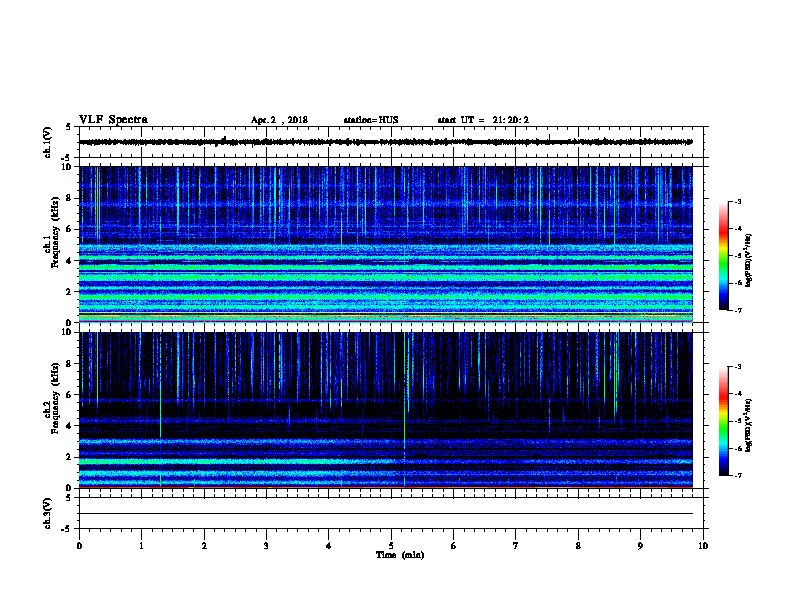The width and height of the screenshot is (792, 612).
Task: Click the "8" tick on ch.1 frequency axis
Action: [69, 198]
